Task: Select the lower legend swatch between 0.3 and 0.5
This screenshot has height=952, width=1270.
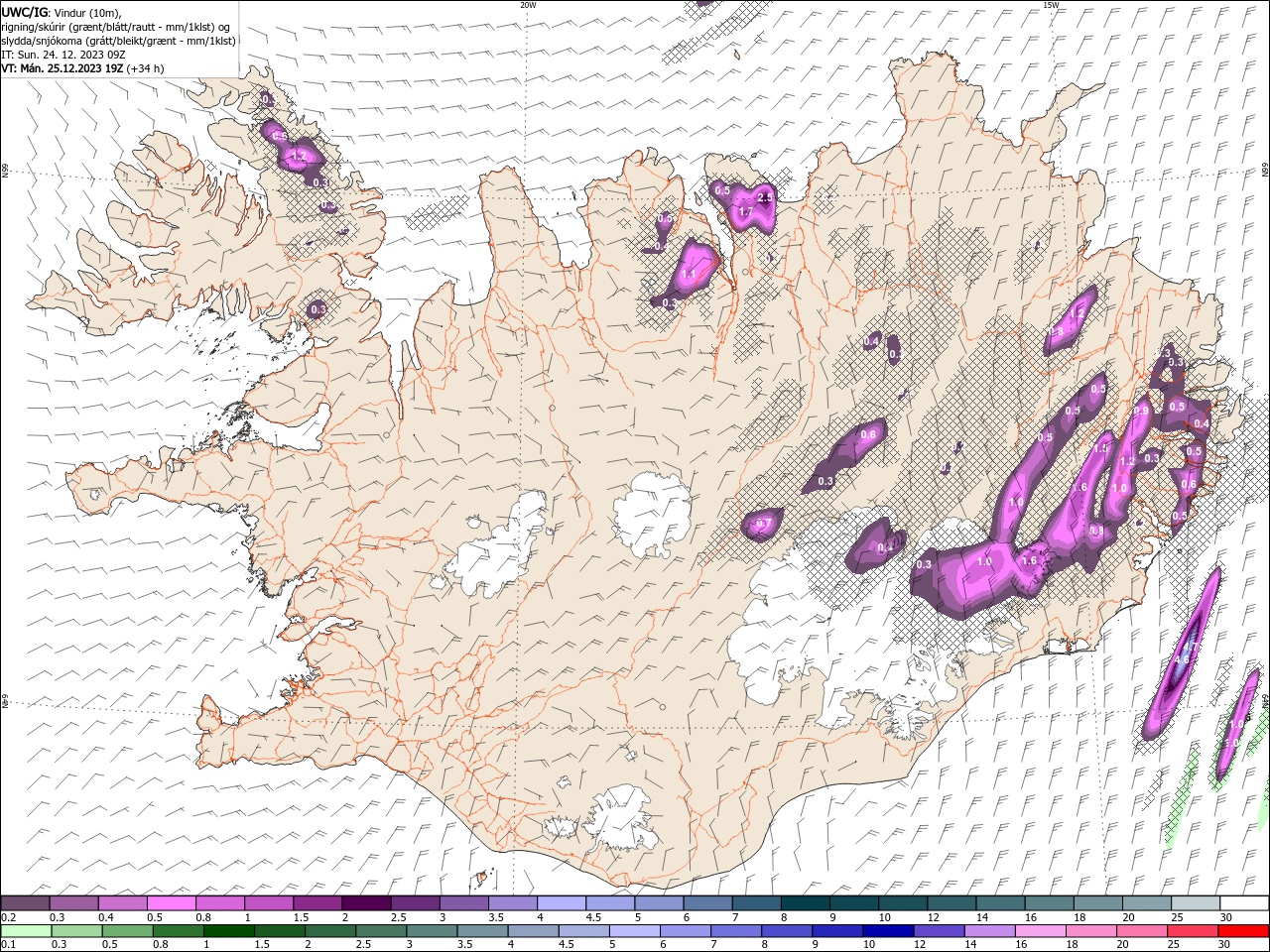Action: point(76,930)
